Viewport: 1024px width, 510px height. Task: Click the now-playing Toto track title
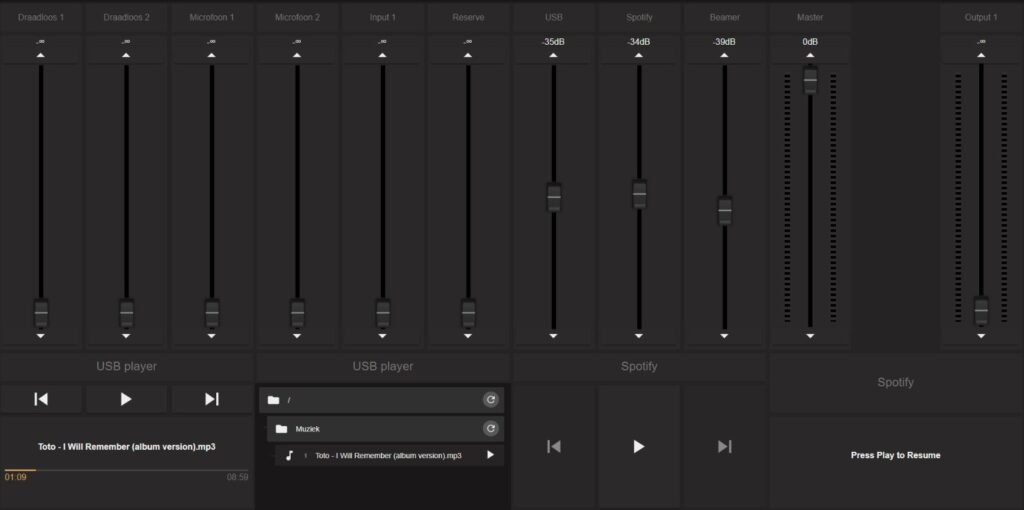127,447
